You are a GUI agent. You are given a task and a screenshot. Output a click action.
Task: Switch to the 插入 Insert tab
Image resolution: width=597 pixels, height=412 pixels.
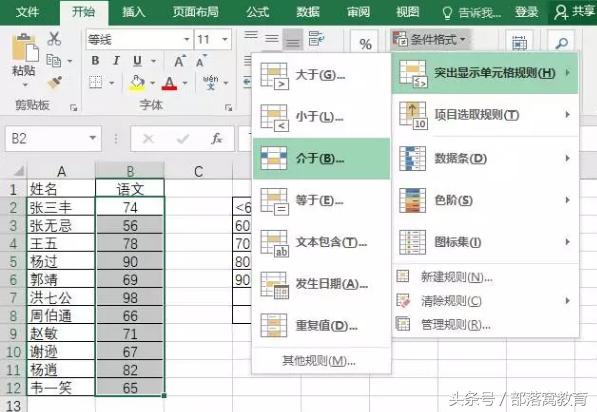point(134,12)
